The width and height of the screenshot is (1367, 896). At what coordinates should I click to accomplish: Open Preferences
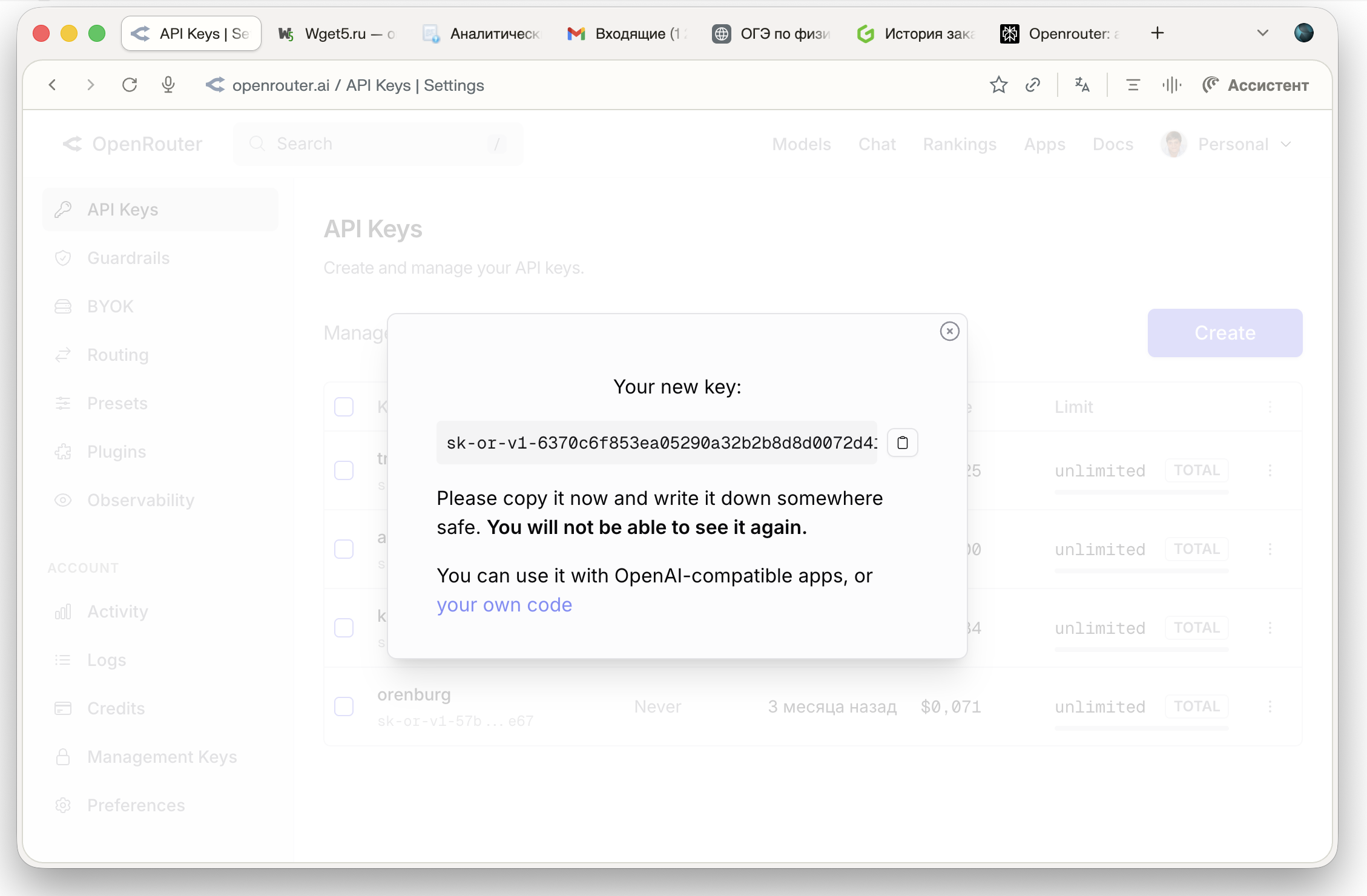(x=160, y=805)
